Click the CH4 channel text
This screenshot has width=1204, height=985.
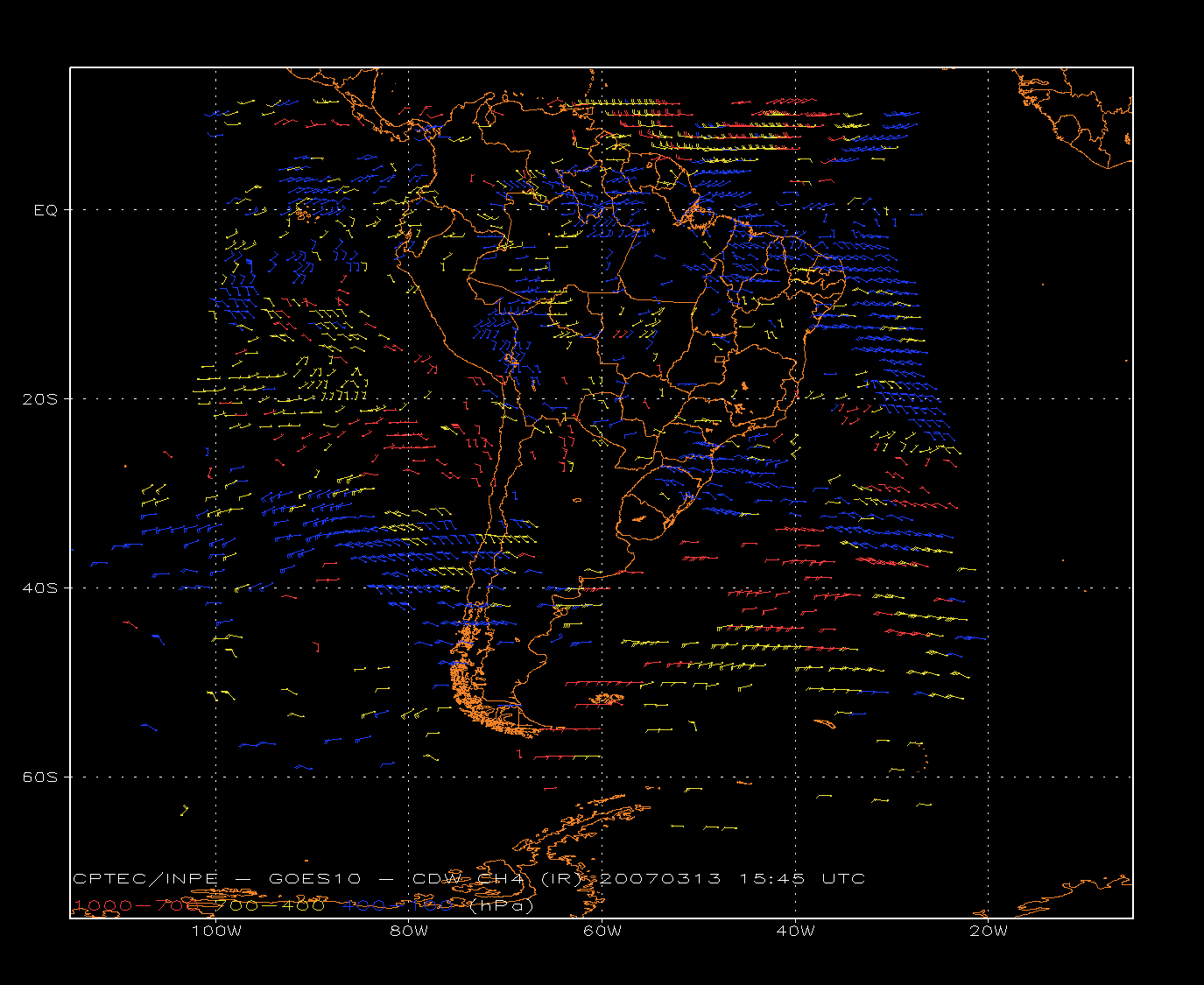coord(503,878)
